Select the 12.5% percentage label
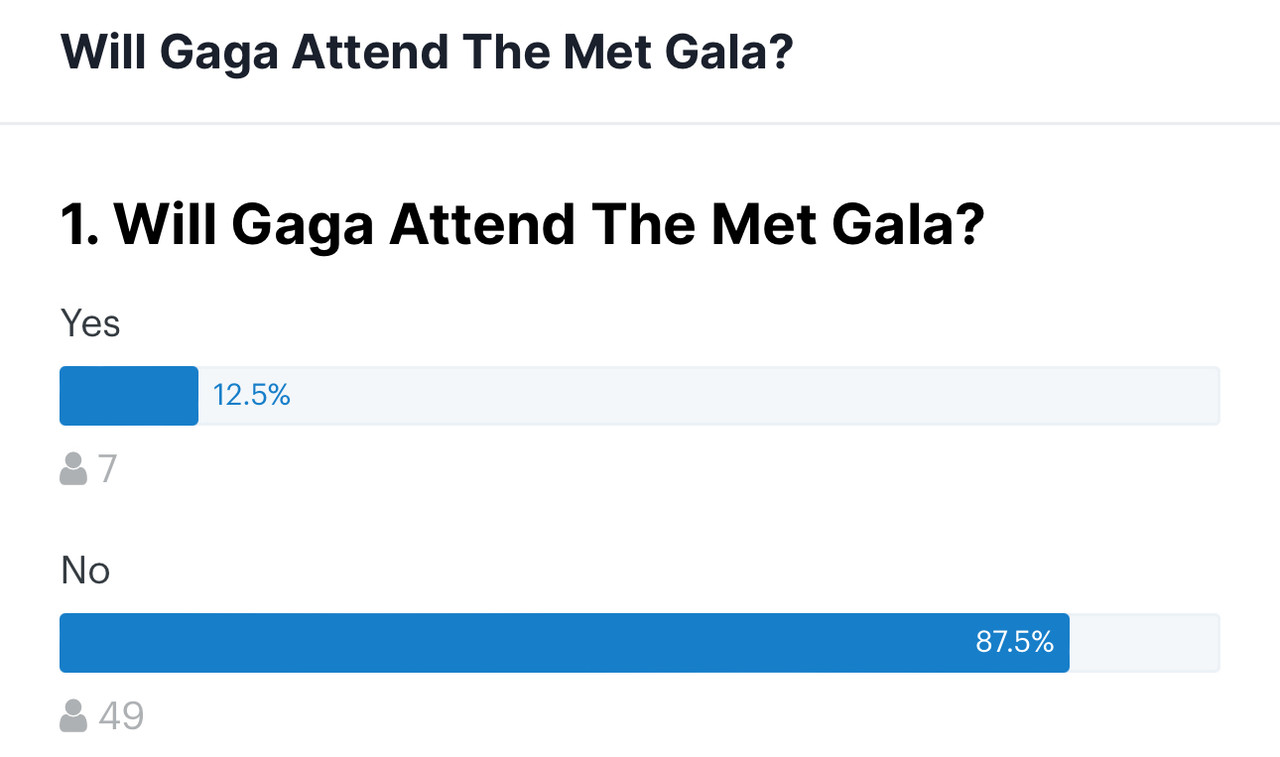The image size is (1280, 757). (251, 396)
